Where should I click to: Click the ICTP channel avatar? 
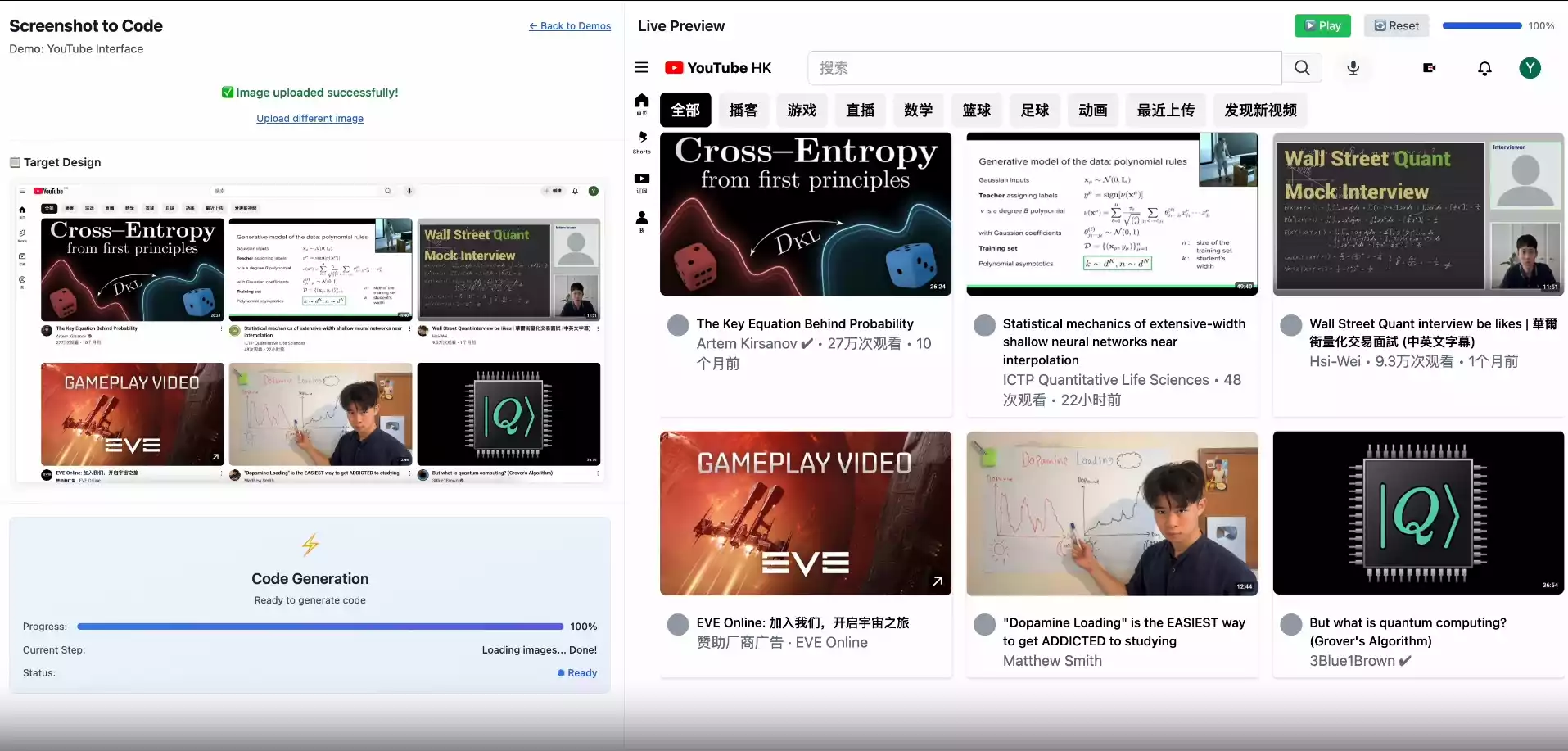pos(984,325)
